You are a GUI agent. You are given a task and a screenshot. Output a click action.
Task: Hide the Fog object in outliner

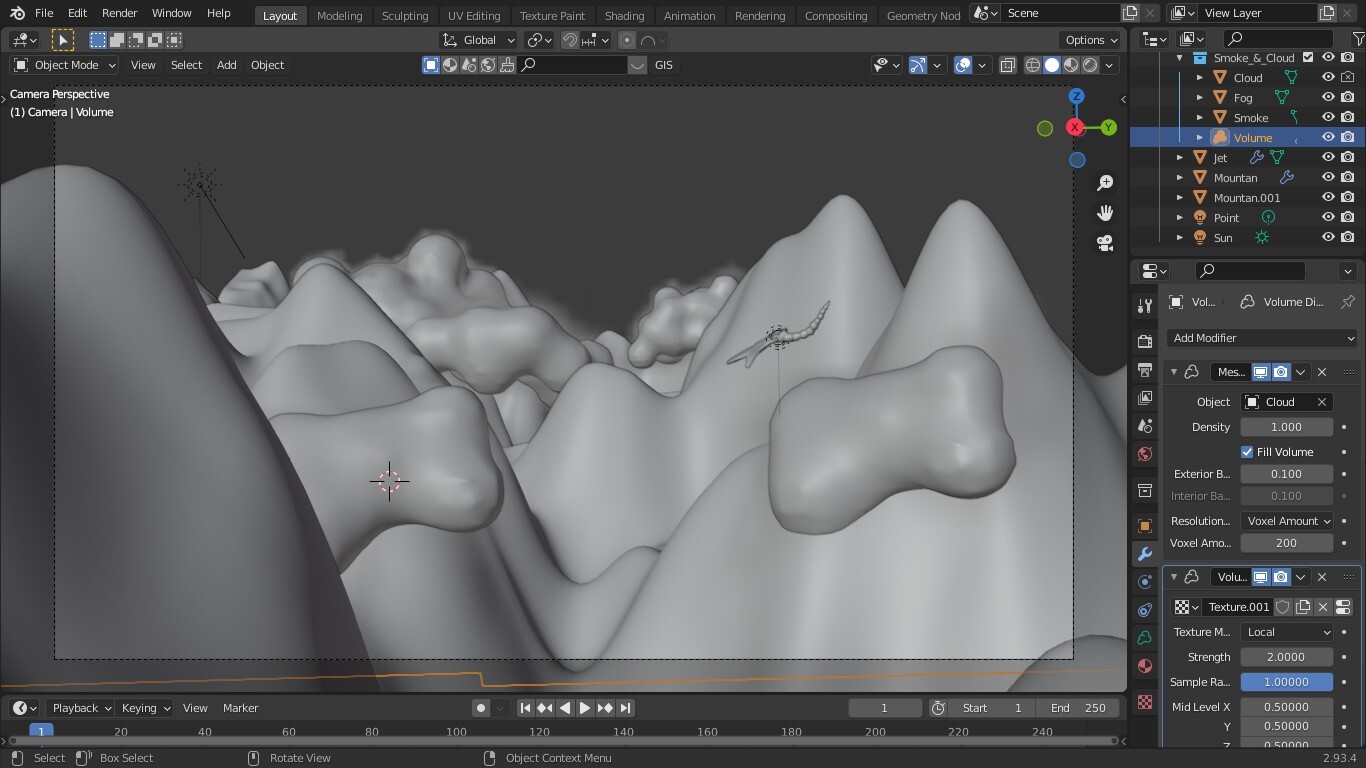coord(1328,98)
